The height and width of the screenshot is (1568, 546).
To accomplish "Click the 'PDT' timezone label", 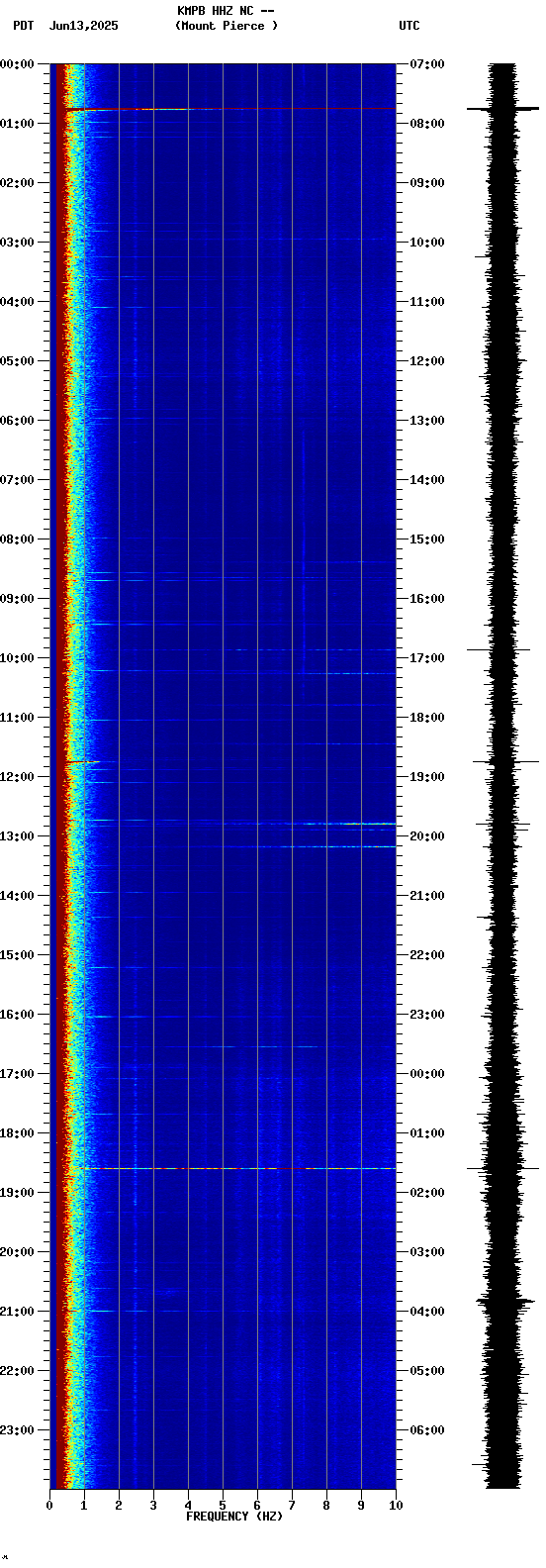I will pos(23,26).
